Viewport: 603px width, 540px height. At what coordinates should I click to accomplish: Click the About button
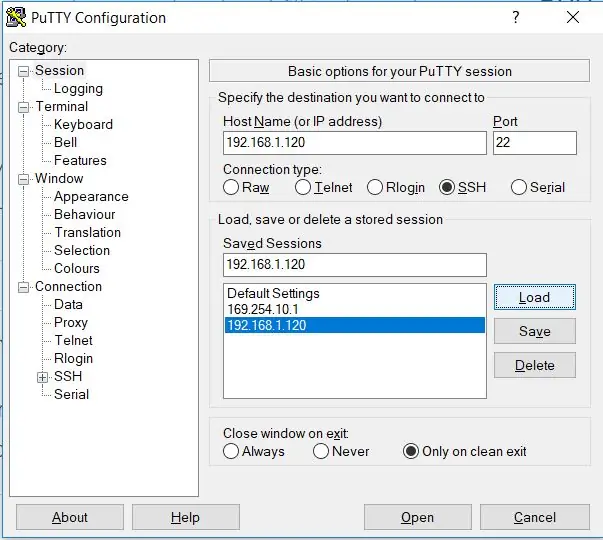(70, 517)
